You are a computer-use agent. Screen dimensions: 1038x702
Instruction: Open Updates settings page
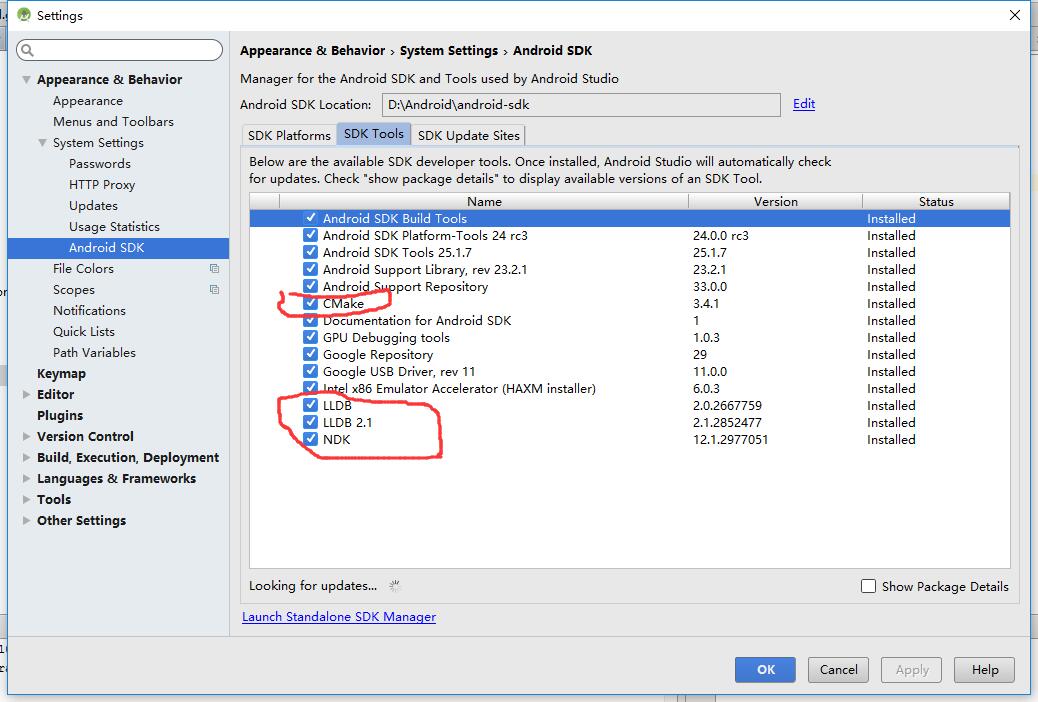(x=93, y=206)
